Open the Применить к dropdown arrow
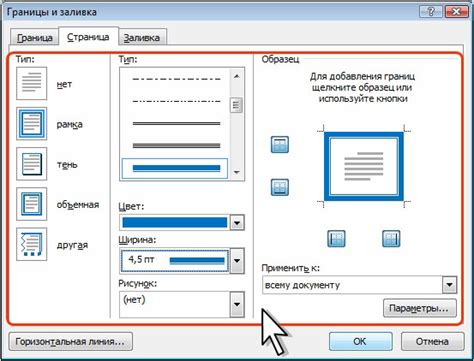The width and height of the screenshot is (474, 361). point(449,285)
